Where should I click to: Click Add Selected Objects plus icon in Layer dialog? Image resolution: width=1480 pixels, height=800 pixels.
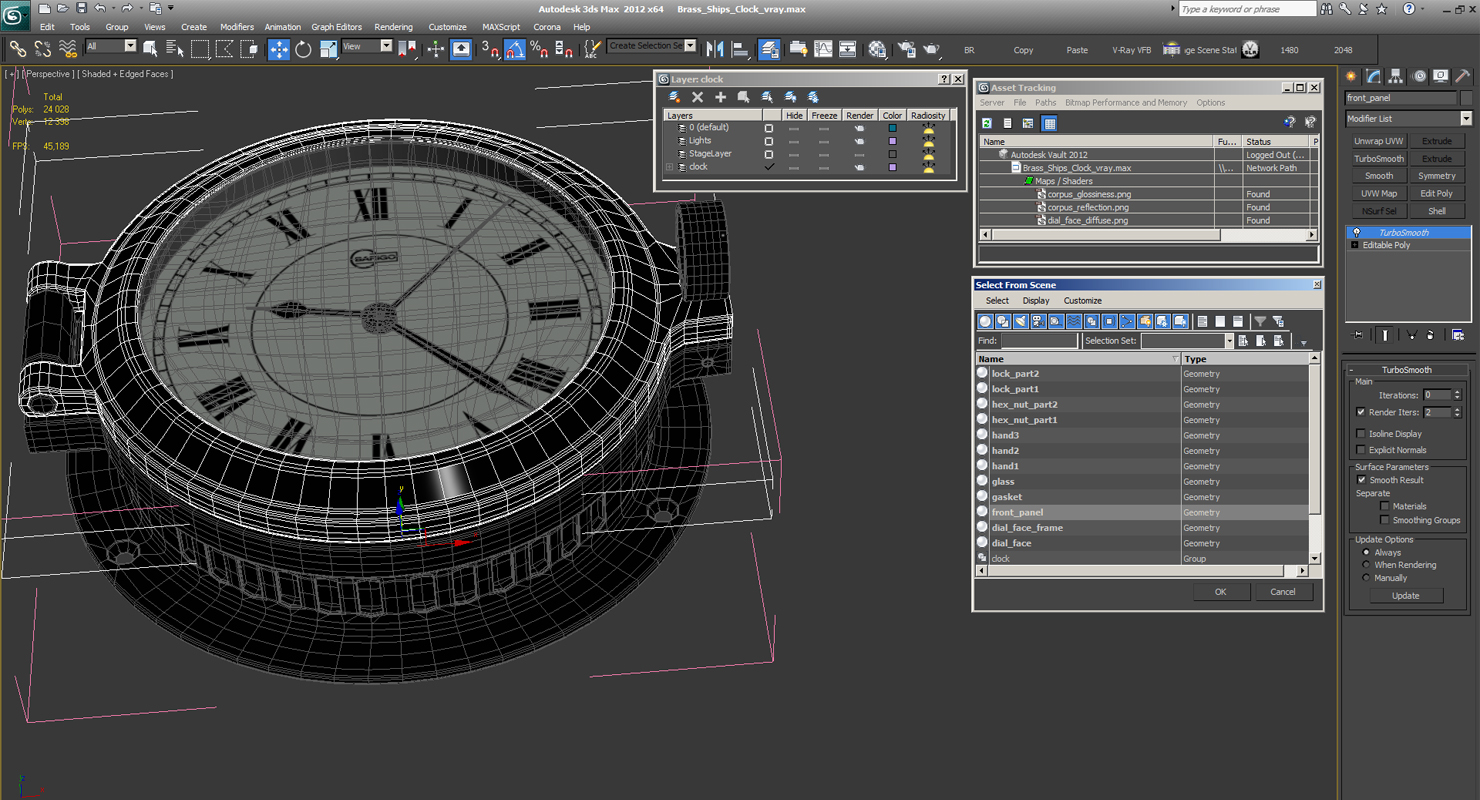(720, 97)
